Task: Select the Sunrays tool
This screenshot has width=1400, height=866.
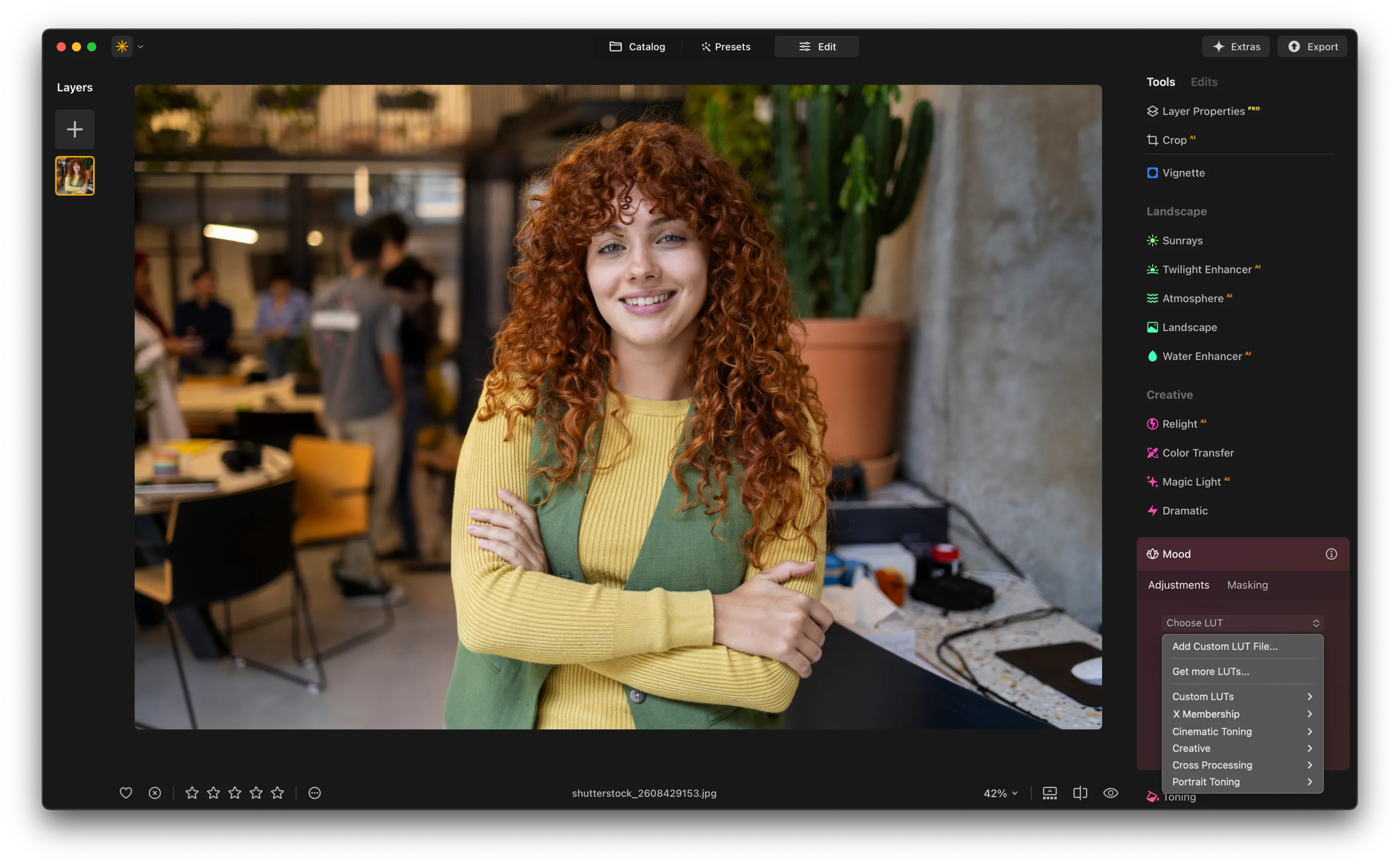Action: 1181,240
